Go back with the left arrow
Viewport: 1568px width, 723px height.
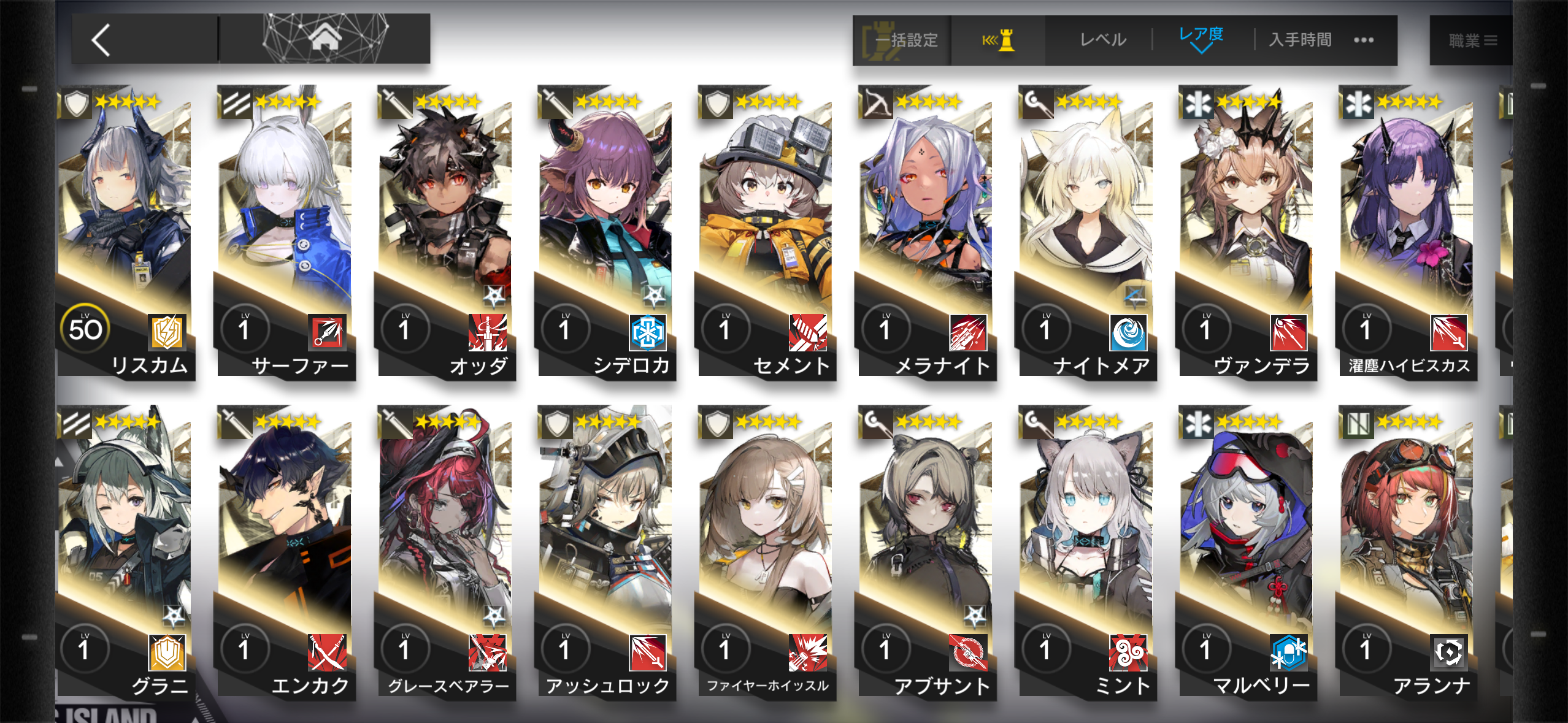102,40
